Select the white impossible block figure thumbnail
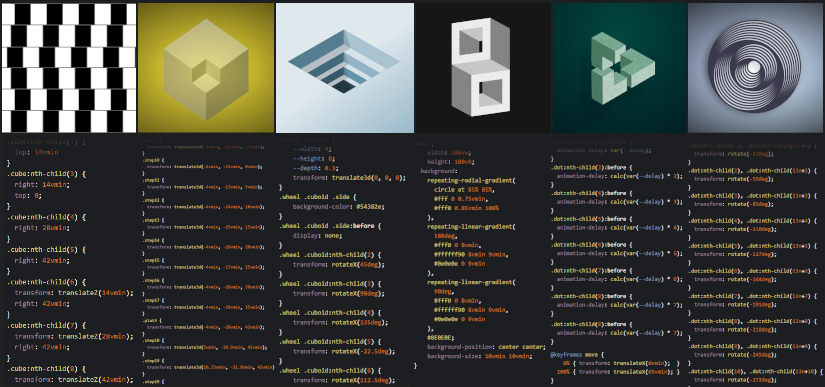 tap(482, 68)
